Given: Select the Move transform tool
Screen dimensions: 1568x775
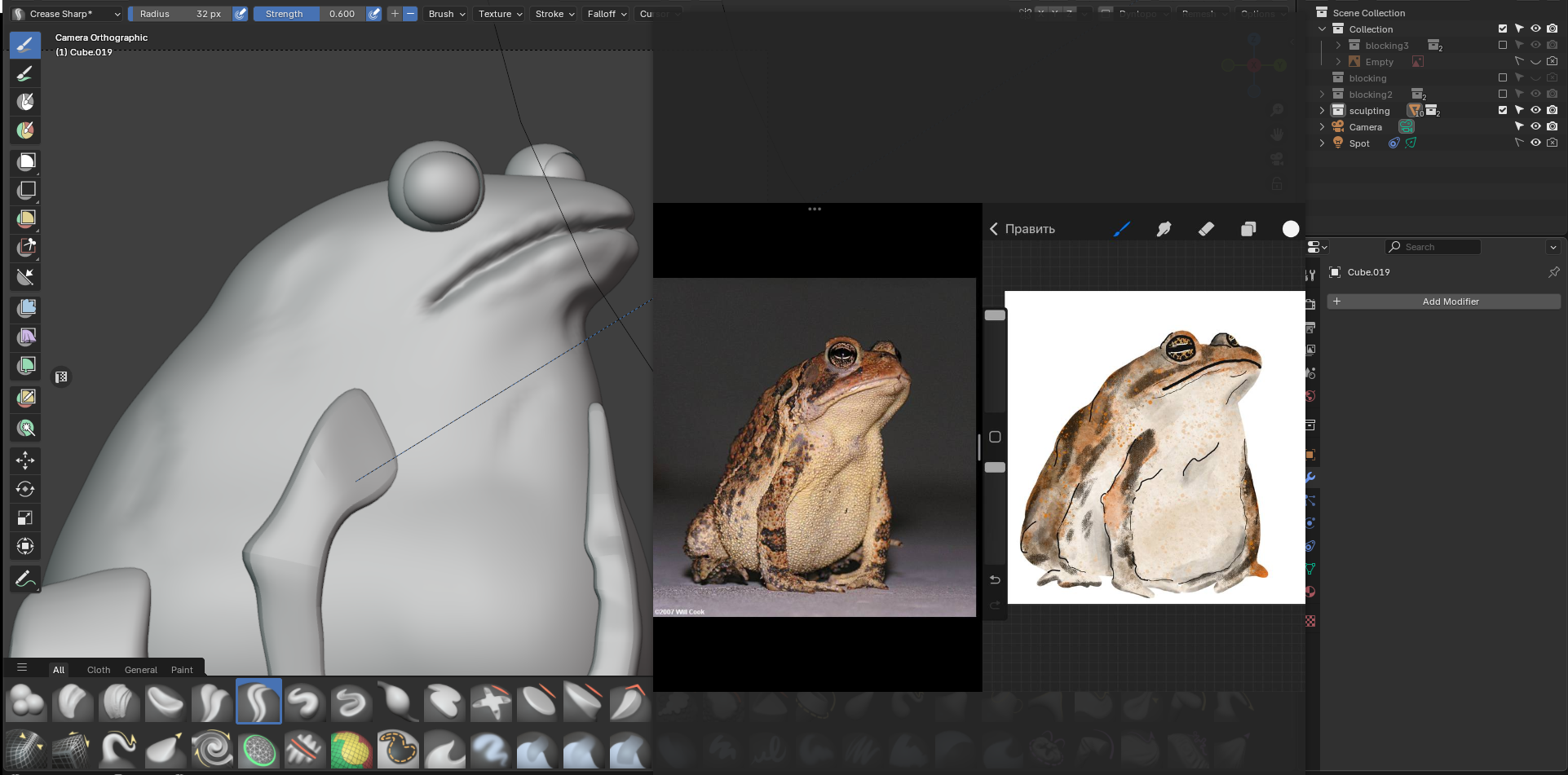Looking at the screenshot, I should click(25, 460).
